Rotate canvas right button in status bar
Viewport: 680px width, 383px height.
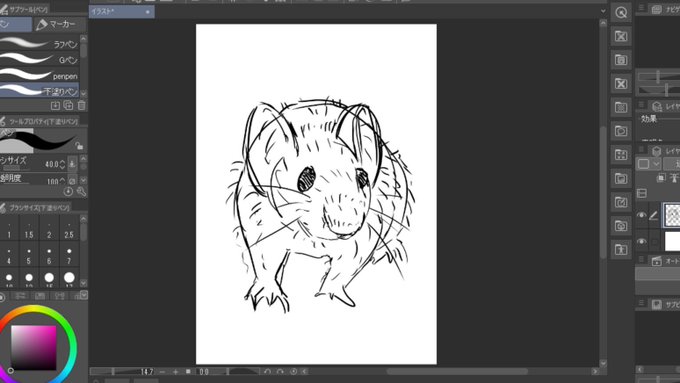280,372
